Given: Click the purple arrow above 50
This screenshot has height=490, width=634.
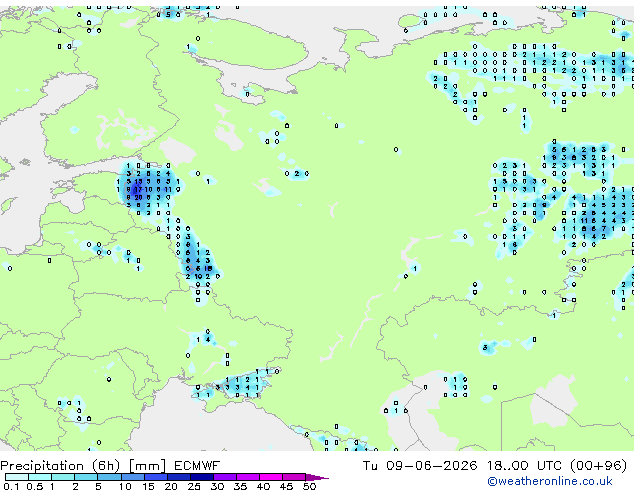Looking at the screenshot, I should click(317, 477).
